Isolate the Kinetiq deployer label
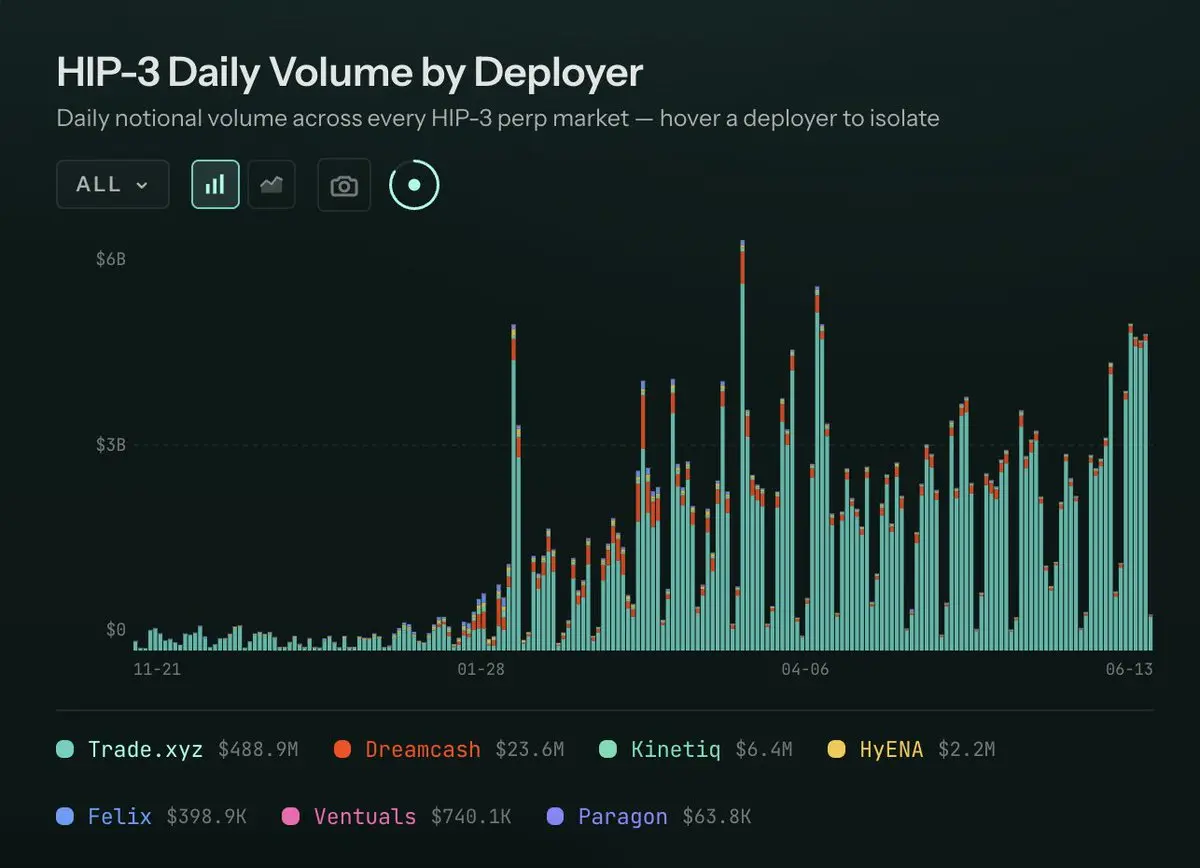This screenshot has height=868, width=1200. [x=675, y=749]
